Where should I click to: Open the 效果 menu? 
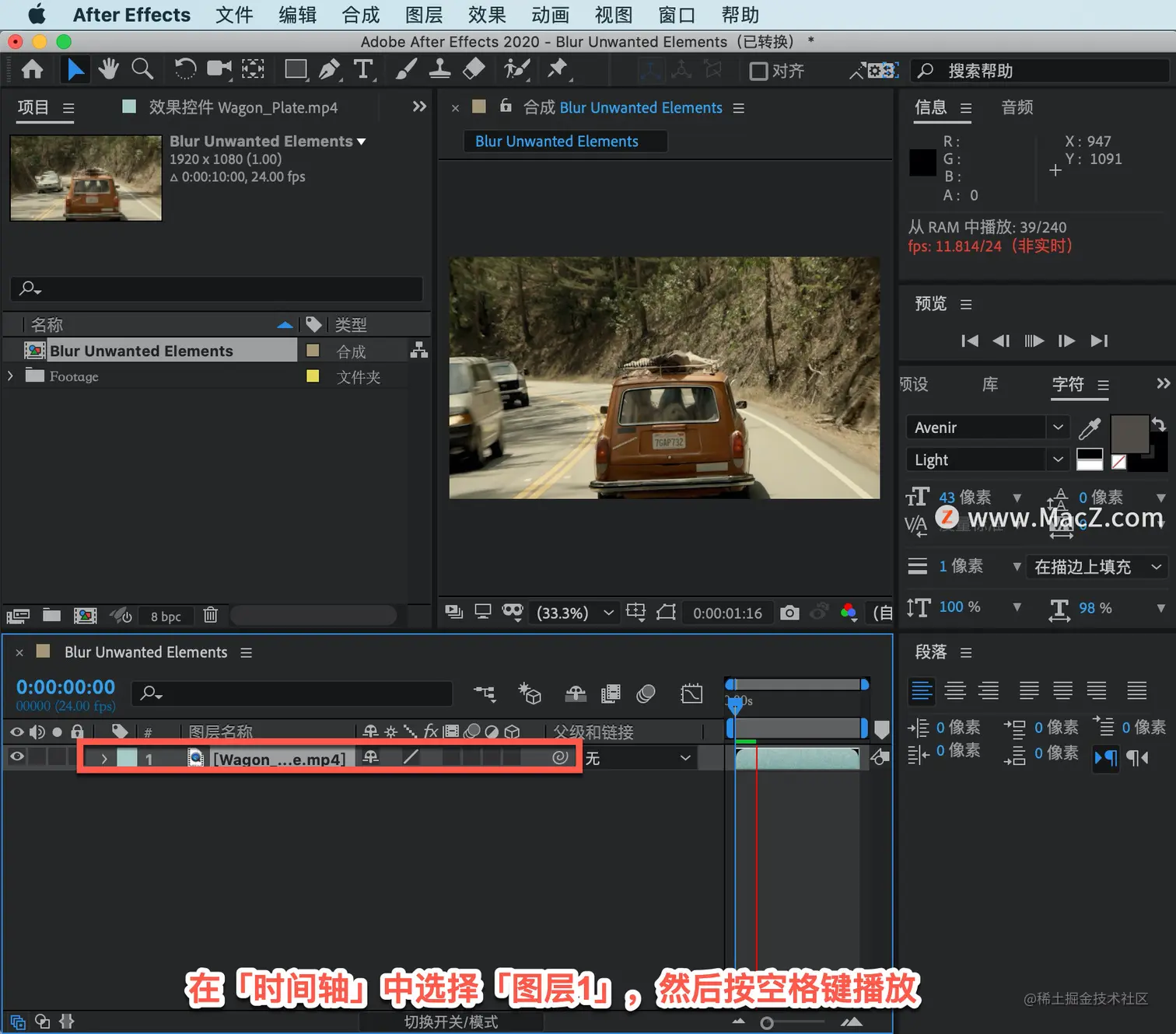coord(487,15)
